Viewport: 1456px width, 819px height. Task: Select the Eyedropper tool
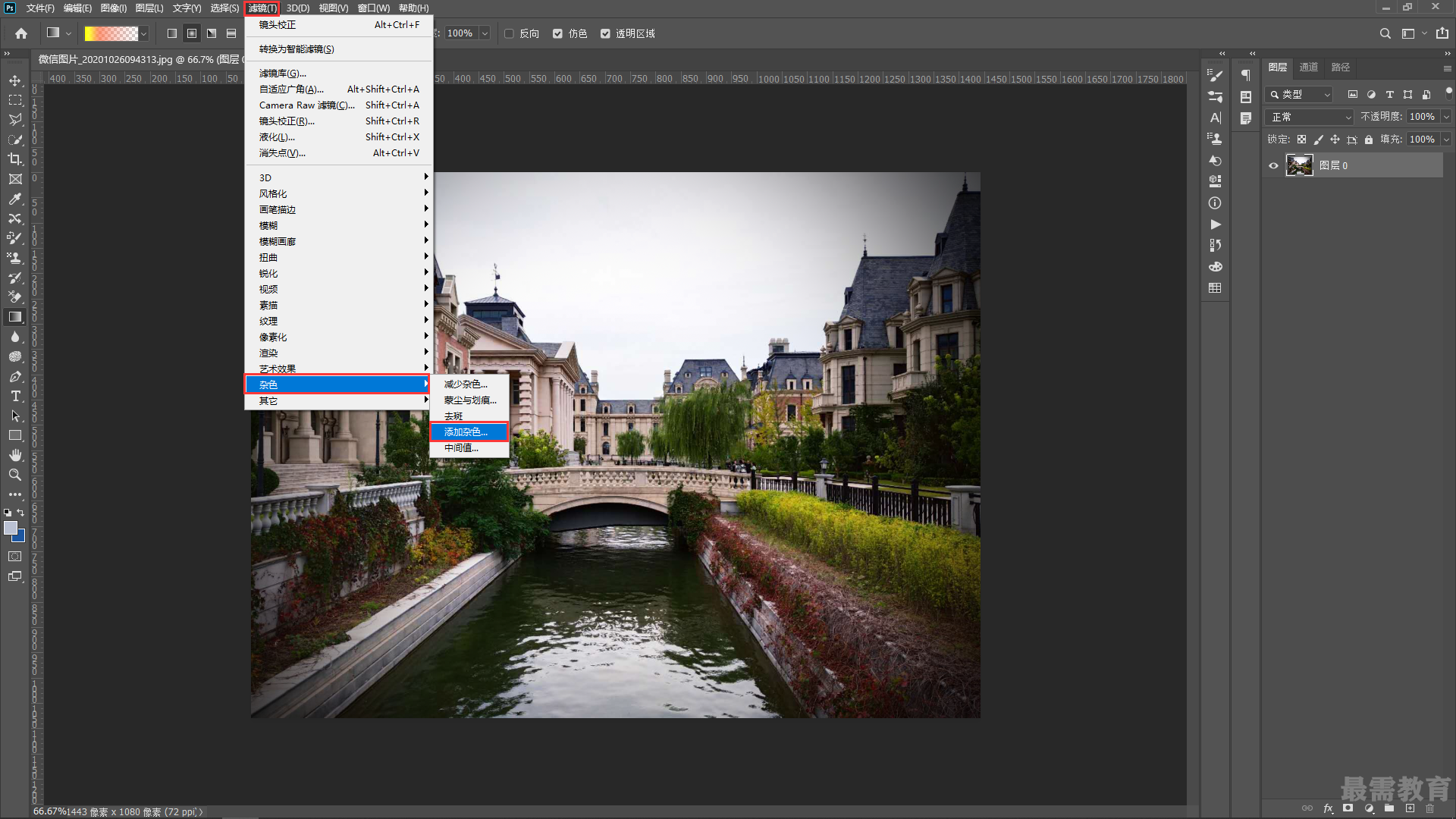(15, 199)
